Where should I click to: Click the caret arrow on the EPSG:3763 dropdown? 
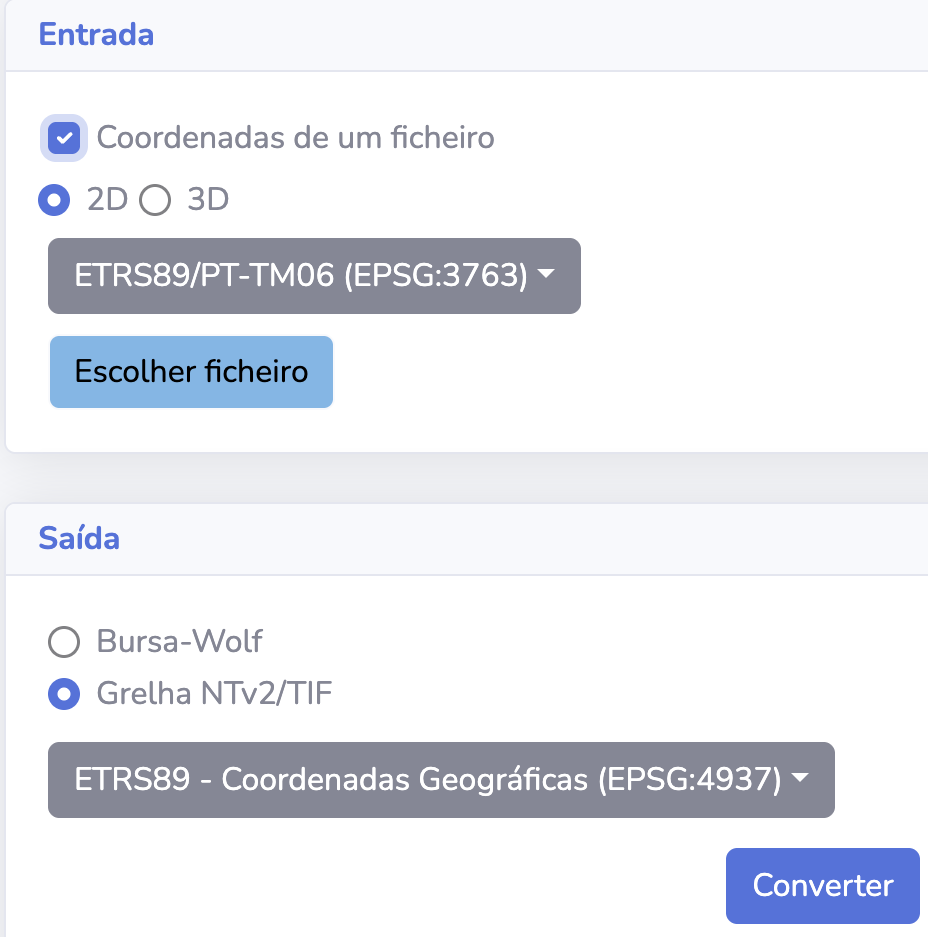[x=546, y=275]
